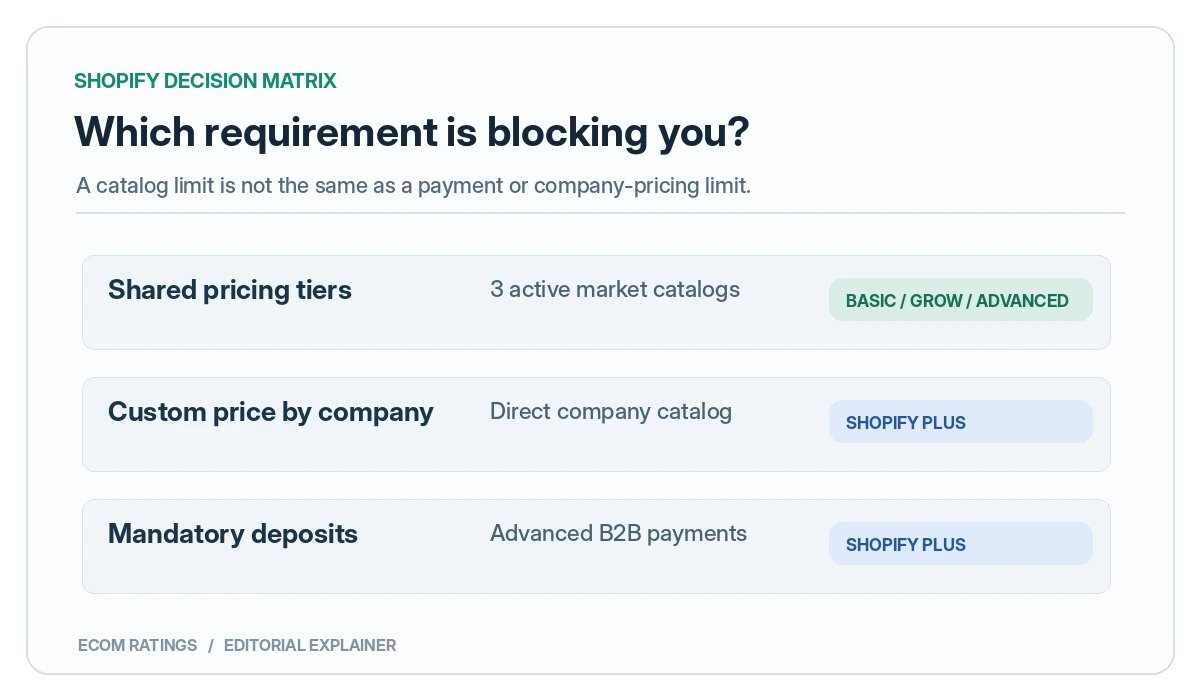Click the SHOPIFY PLUS badge for Mandatory deposits
This screenshot has width=1200, height=700.
[960, 544]
